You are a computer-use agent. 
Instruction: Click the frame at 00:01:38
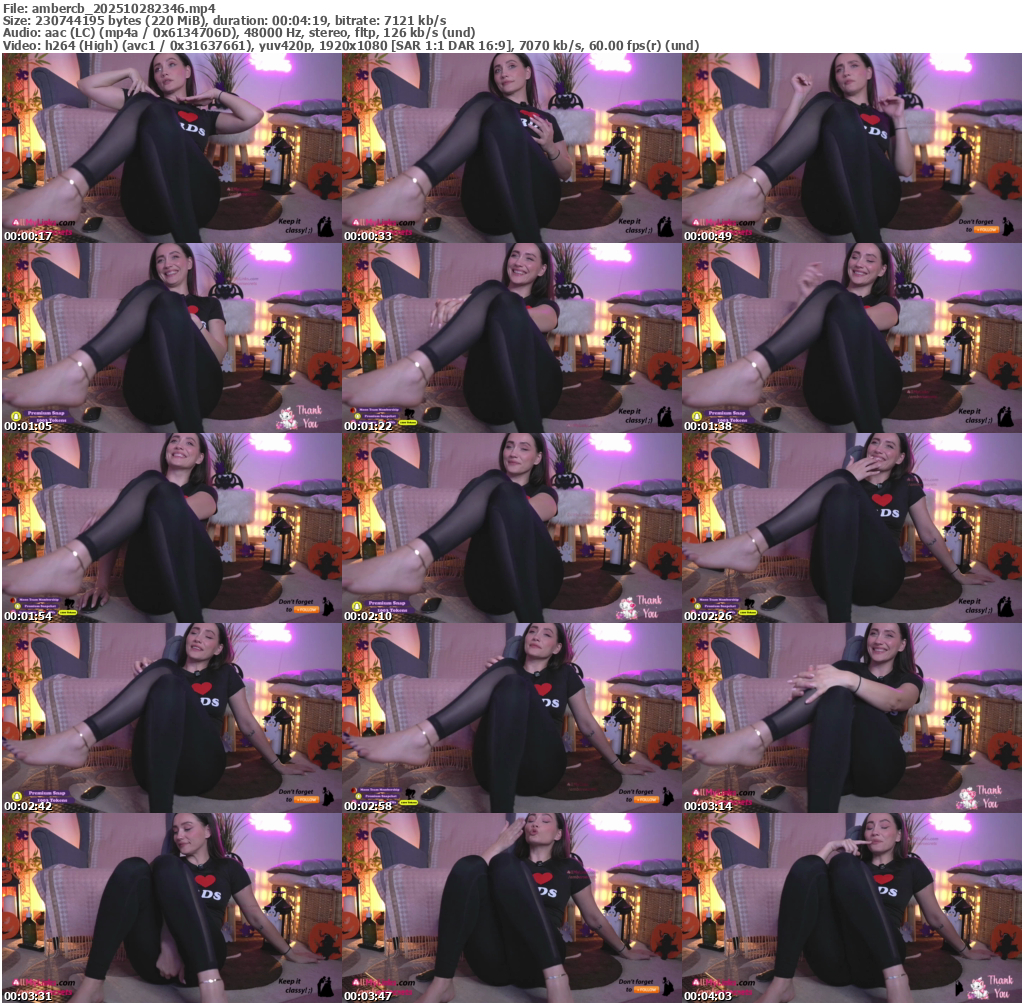click(851, 337)
